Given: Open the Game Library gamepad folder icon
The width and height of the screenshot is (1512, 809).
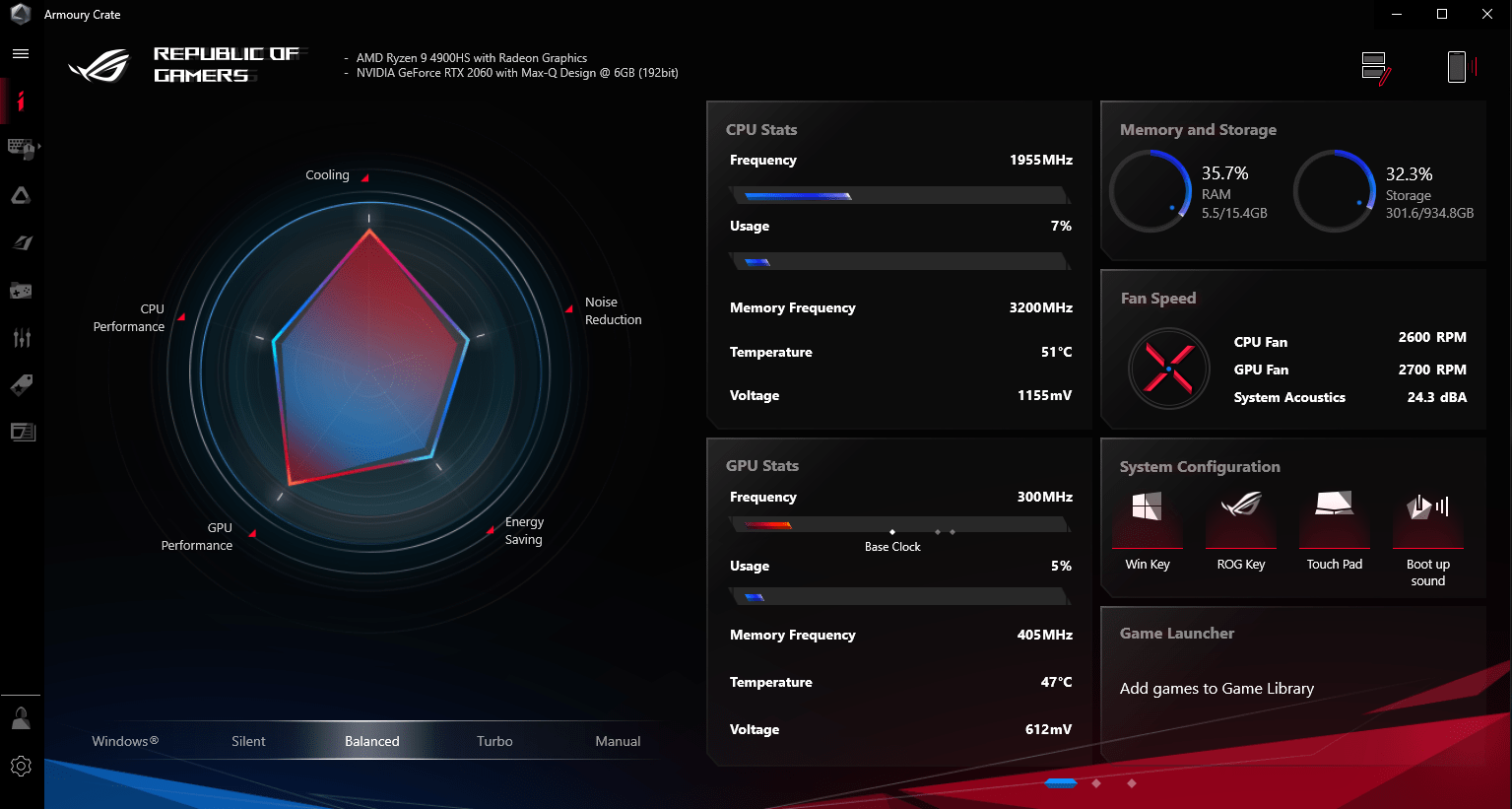Looking at the screenshot, I should coord(21,290).
